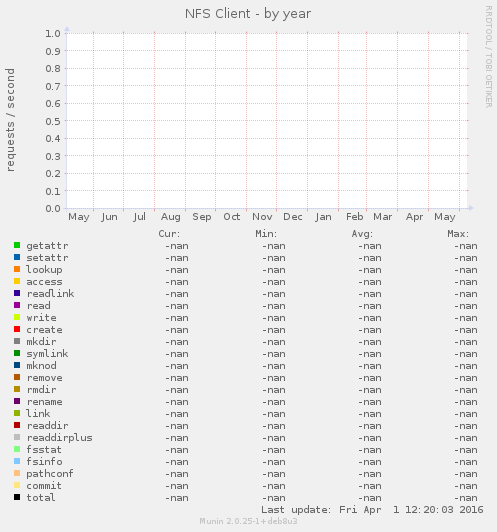Click the Avg: column header
Image resolution: width=497 pixels, height=532 pixels.
(362, 234)
